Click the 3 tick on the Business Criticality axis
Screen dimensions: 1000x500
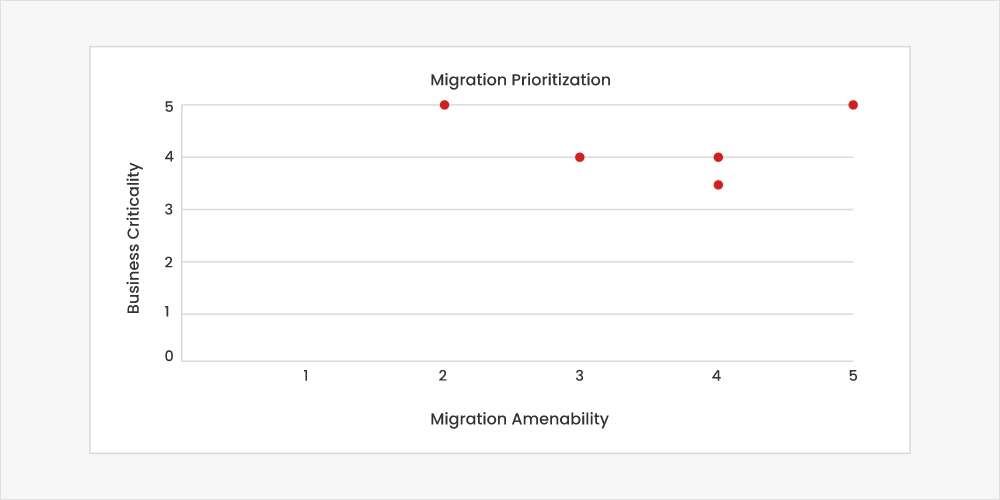pos(169,209)
